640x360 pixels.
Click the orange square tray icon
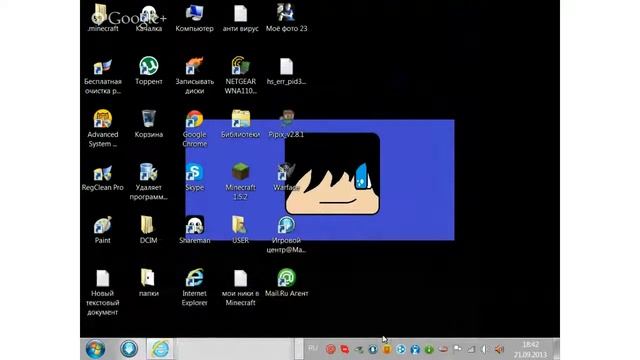pos(387,349)
